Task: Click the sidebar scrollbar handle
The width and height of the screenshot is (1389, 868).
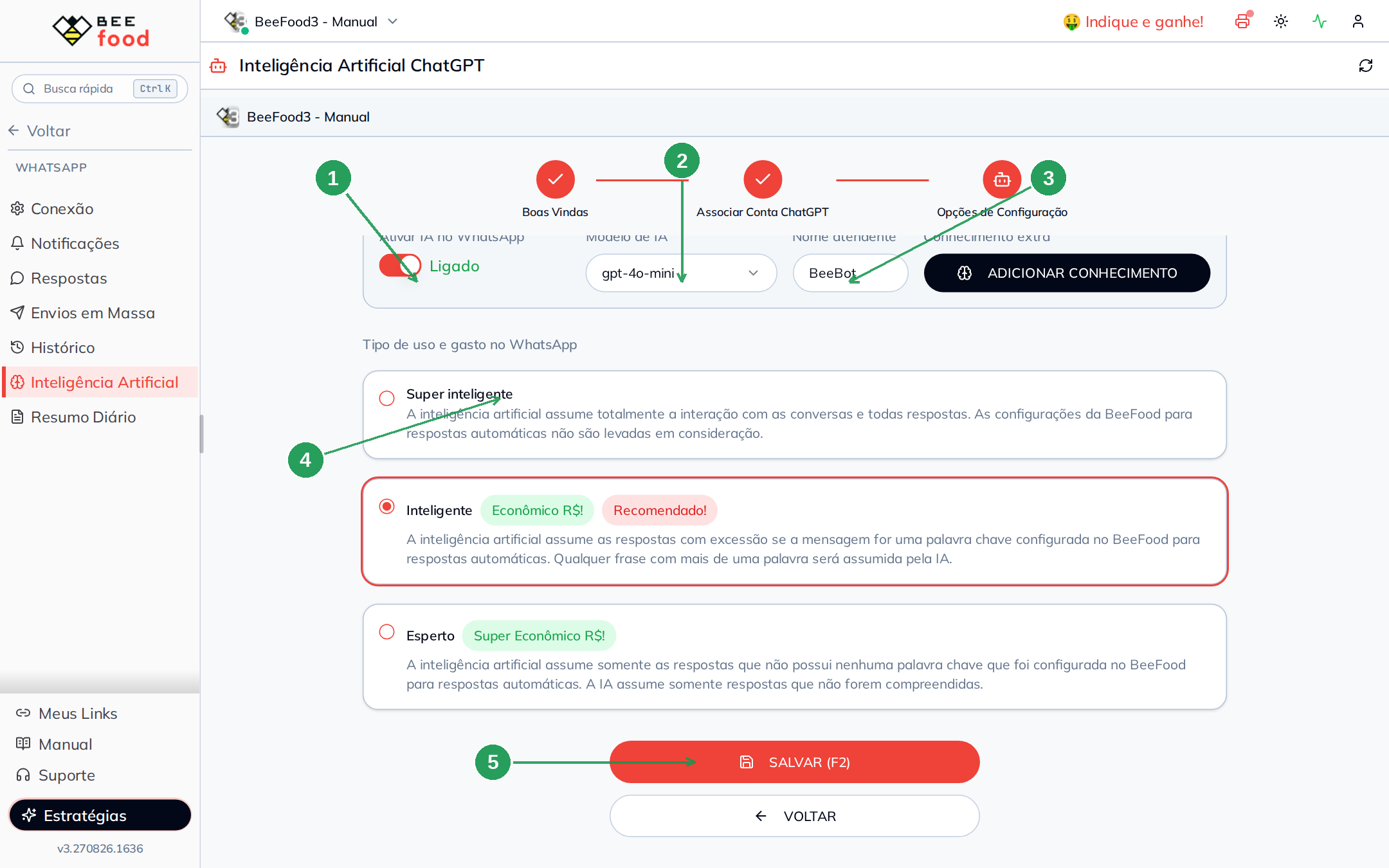Action: (x=201, y=434)
